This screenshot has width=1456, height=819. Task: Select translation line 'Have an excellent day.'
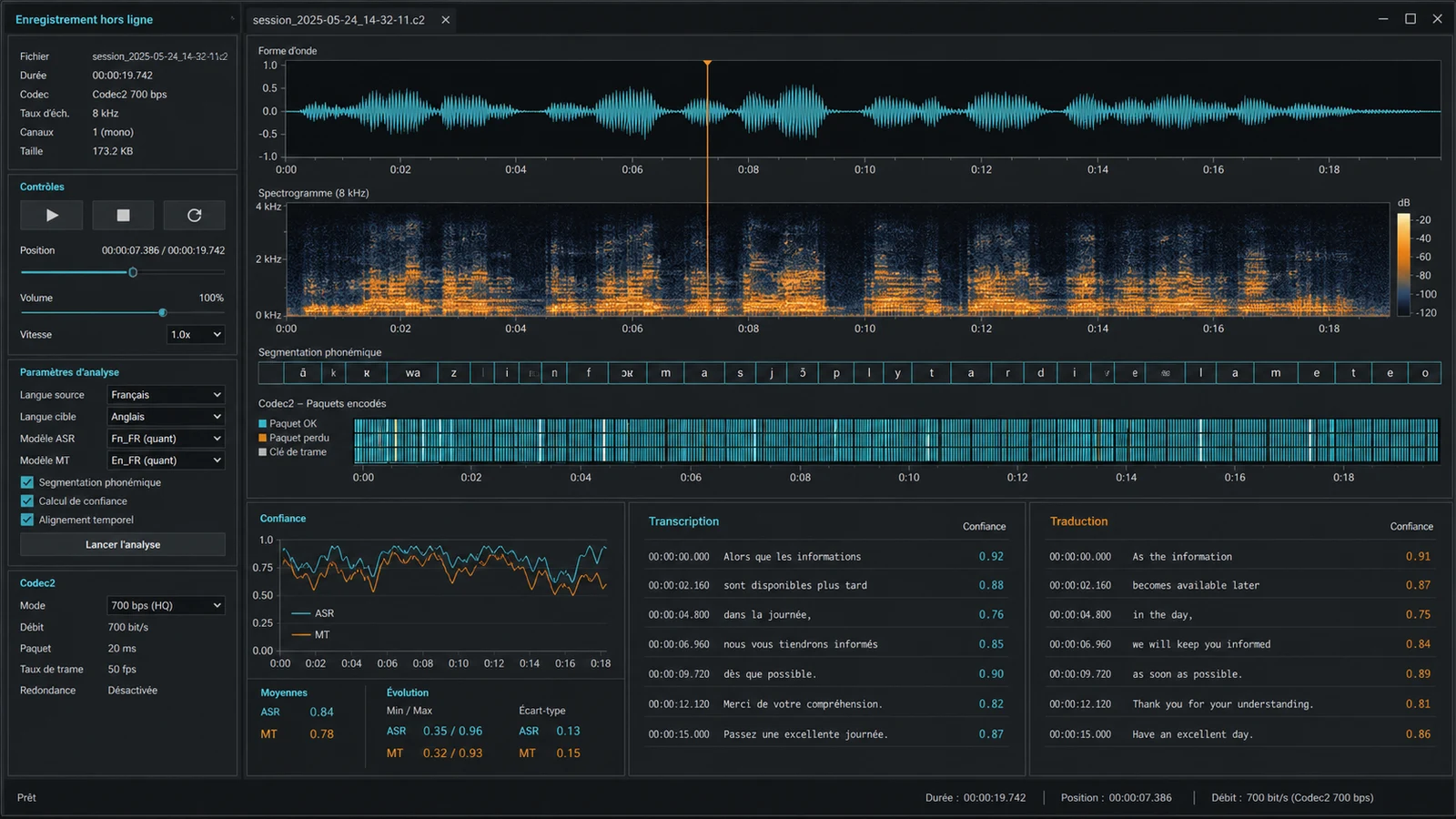[1240, 734]
